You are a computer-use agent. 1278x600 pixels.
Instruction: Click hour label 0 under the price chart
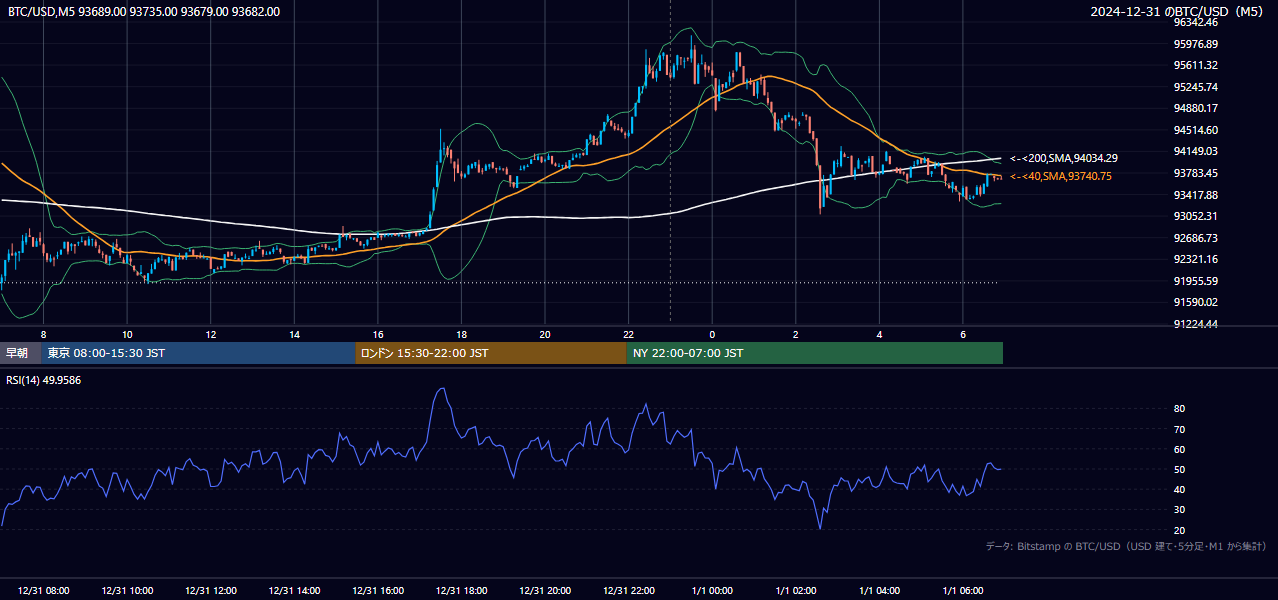tap(712, 334)
